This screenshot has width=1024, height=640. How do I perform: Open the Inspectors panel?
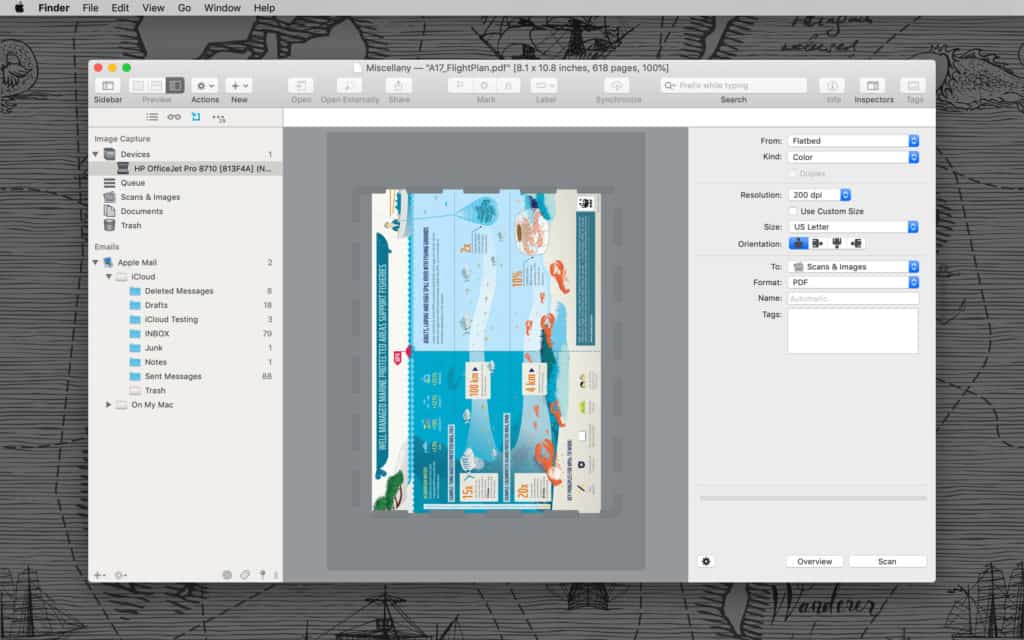coord(872,86)
